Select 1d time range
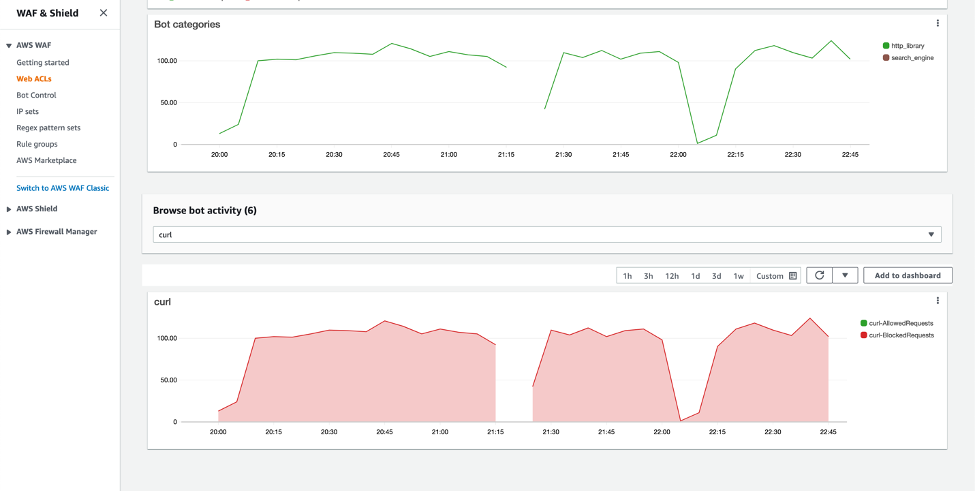 [695, 275]
